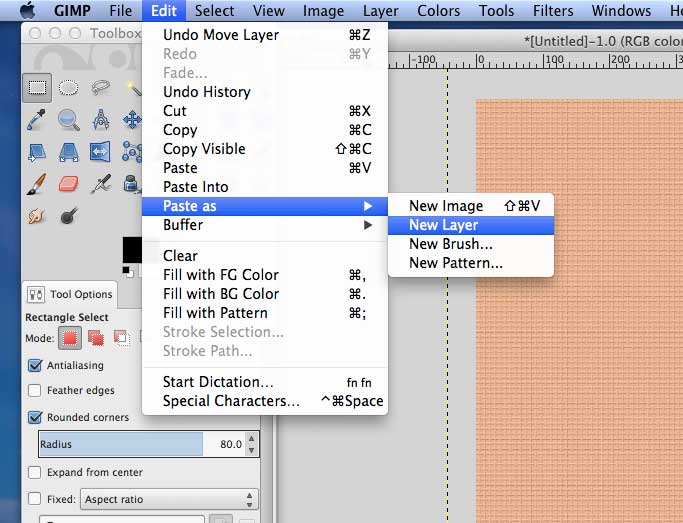Select the Free Select lasso tool
Screen dimensions: 683x523
[x=101, y=87]
